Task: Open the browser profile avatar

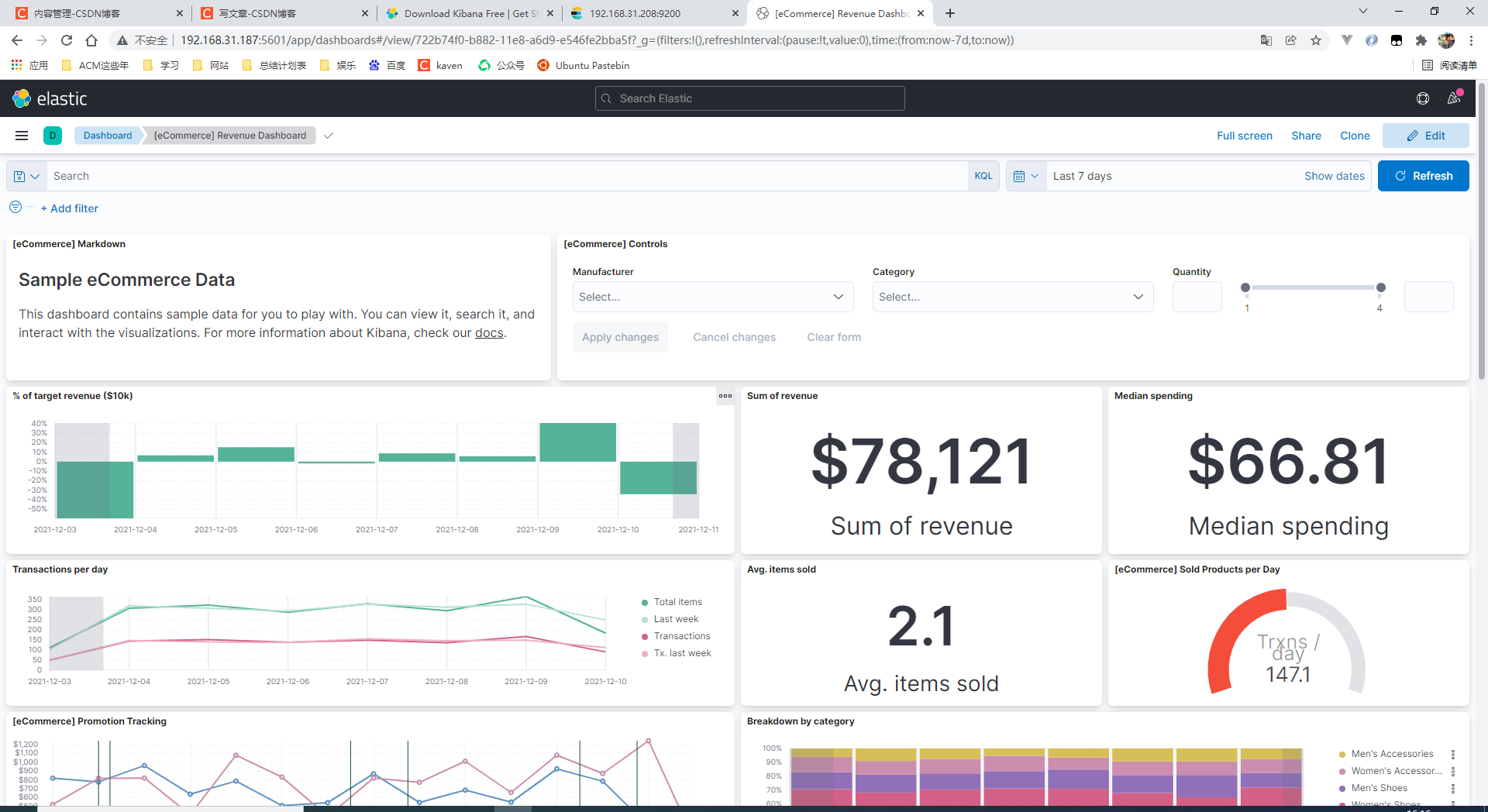Action: pos(1446,40)
